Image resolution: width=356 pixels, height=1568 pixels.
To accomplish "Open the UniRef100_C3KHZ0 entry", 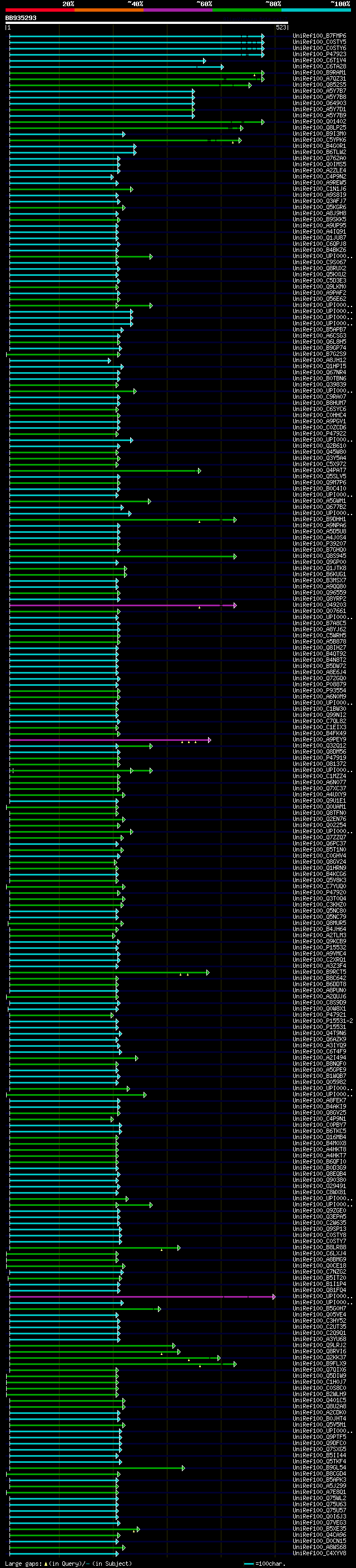I will [319, 904].
